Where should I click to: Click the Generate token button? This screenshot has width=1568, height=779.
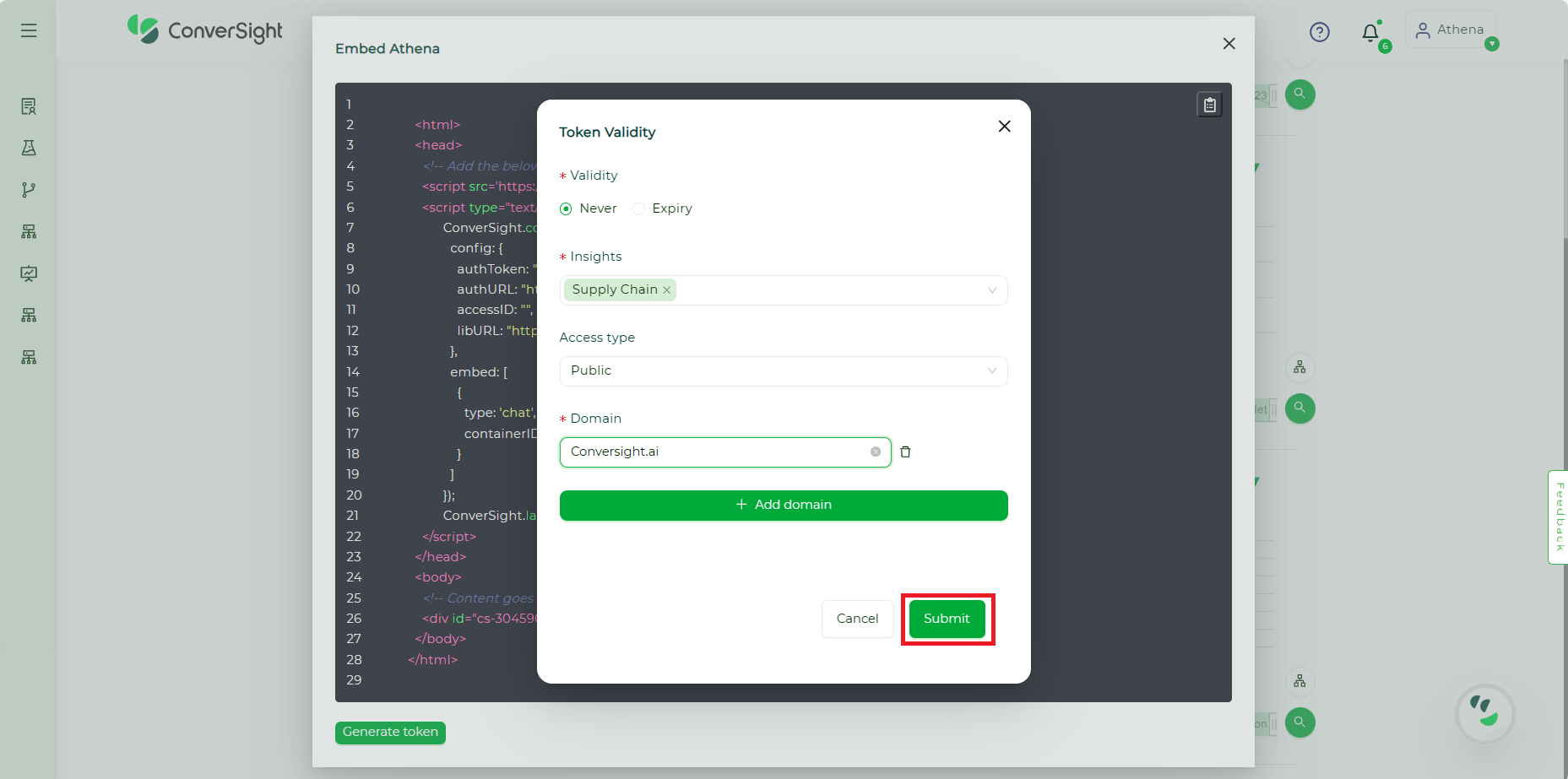coord(390,733)
